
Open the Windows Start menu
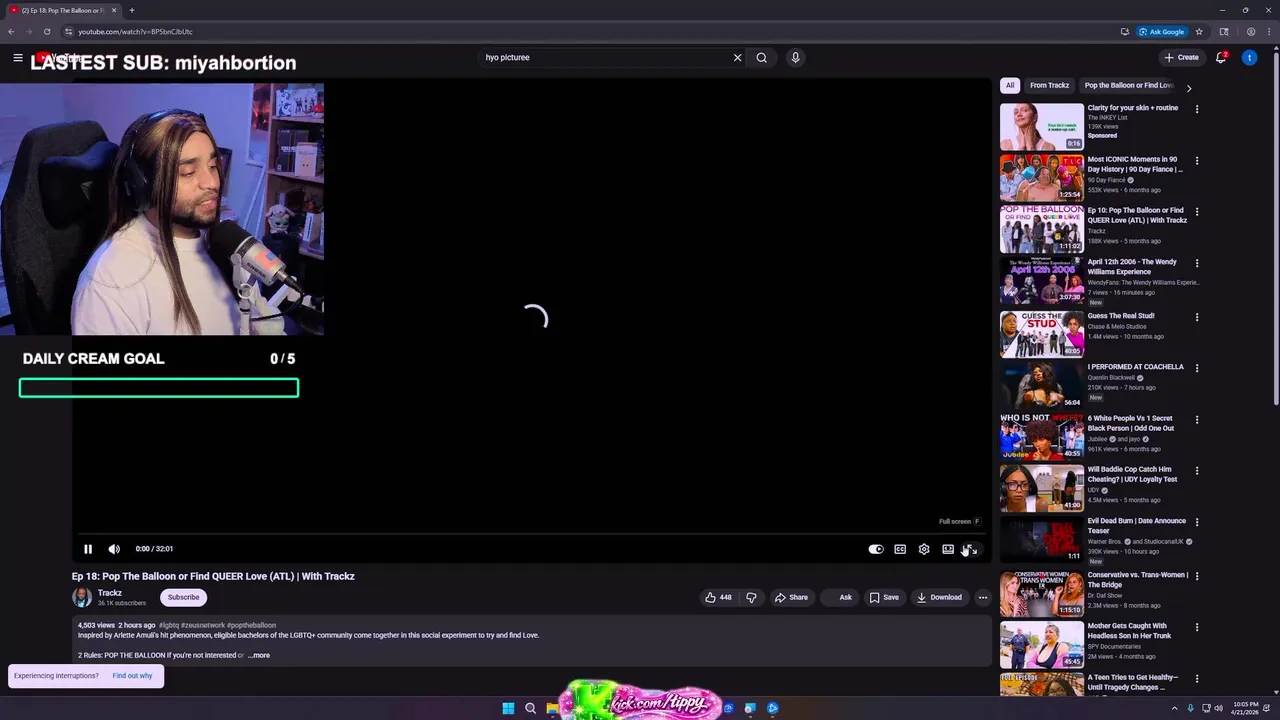(x=508, y=708)
